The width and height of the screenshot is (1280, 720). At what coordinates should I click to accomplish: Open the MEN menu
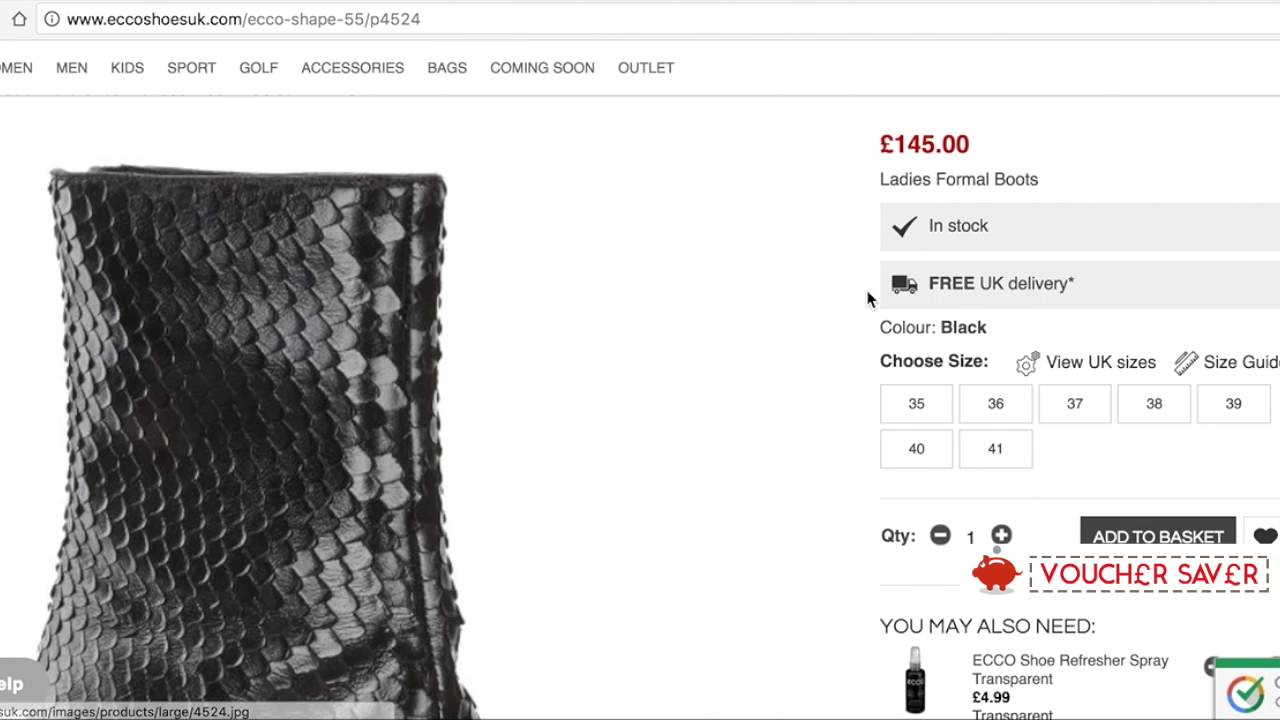coord(71,68)
